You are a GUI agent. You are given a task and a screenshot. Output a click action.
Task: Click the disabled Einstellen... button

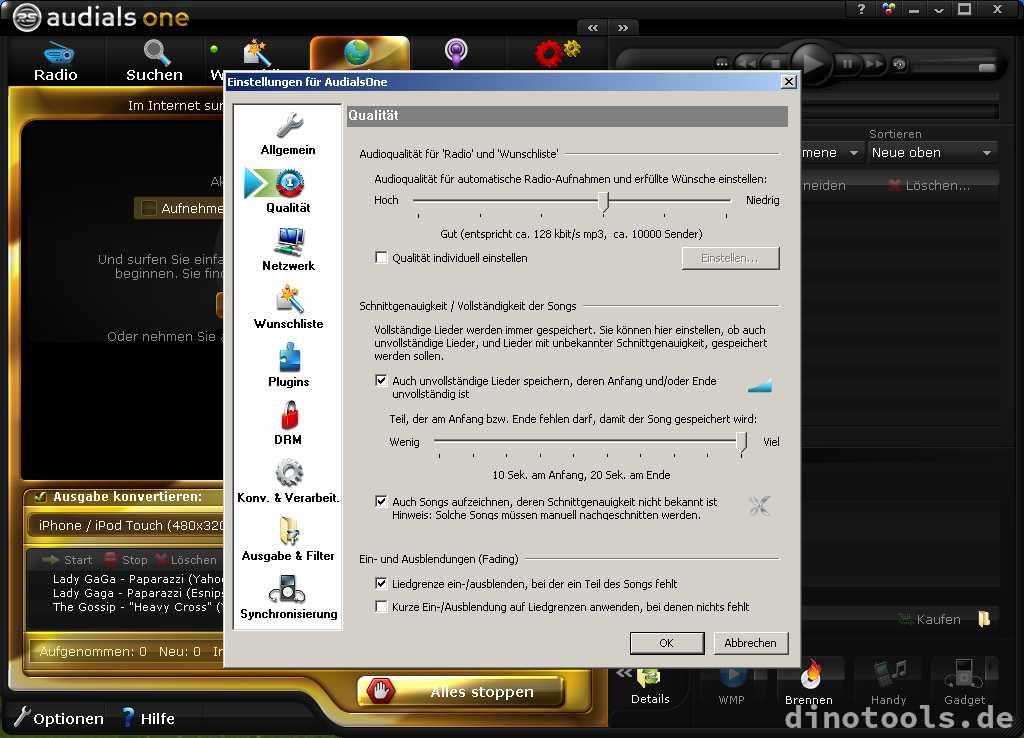coord(730,258)
